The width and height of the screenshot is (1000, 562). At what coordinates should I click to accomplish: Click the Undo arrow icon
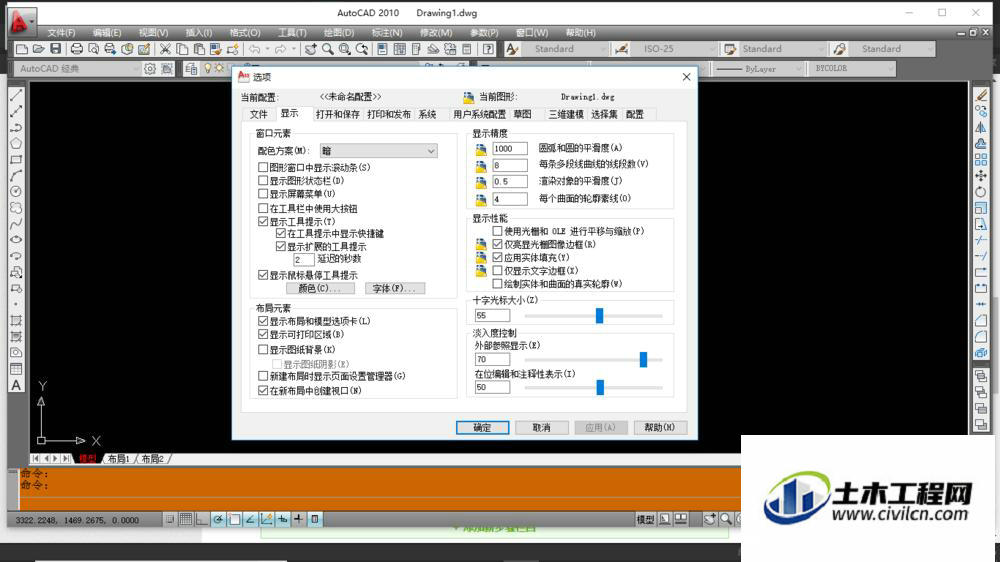coord(254,49)
